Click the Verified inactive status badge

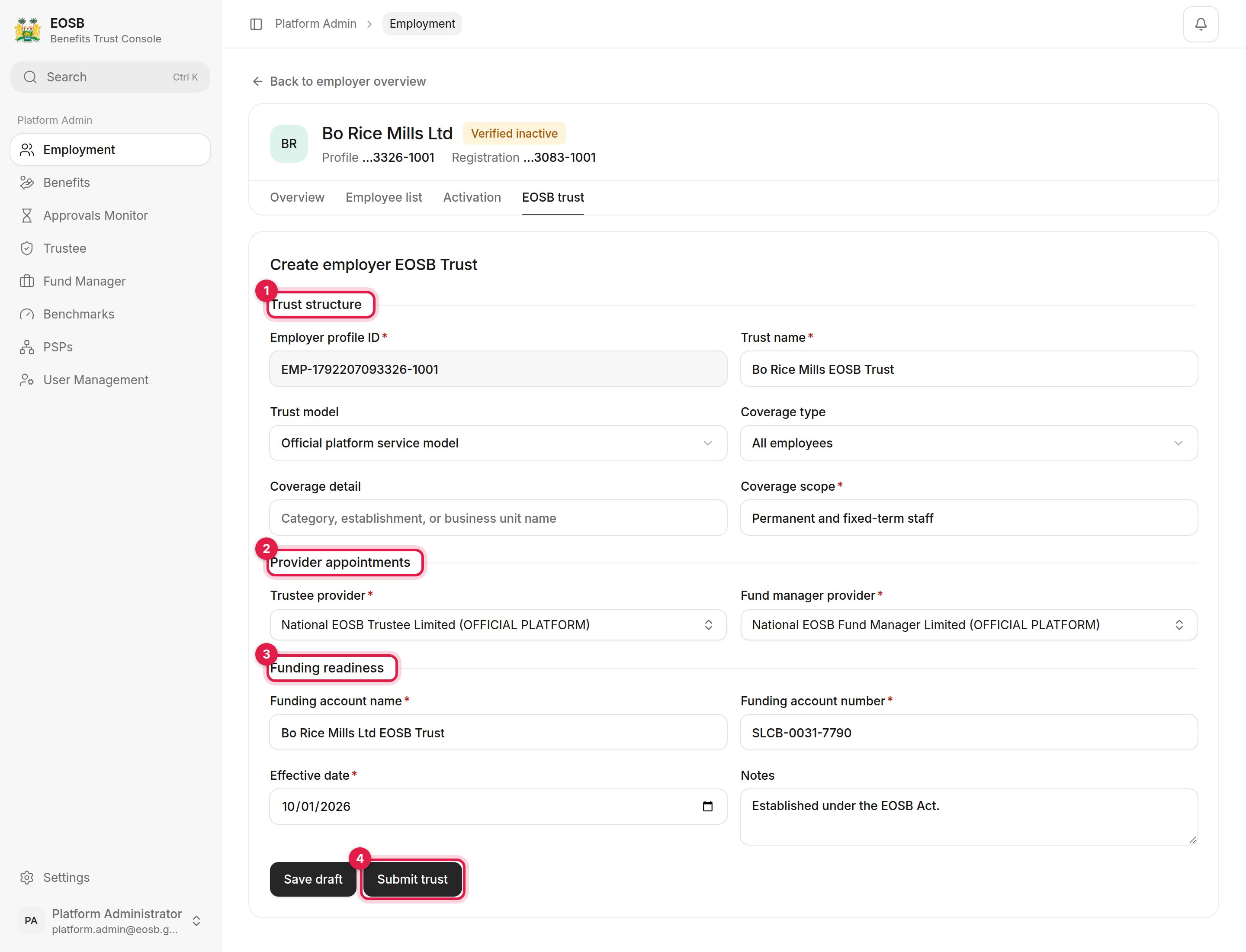point(514,134)
